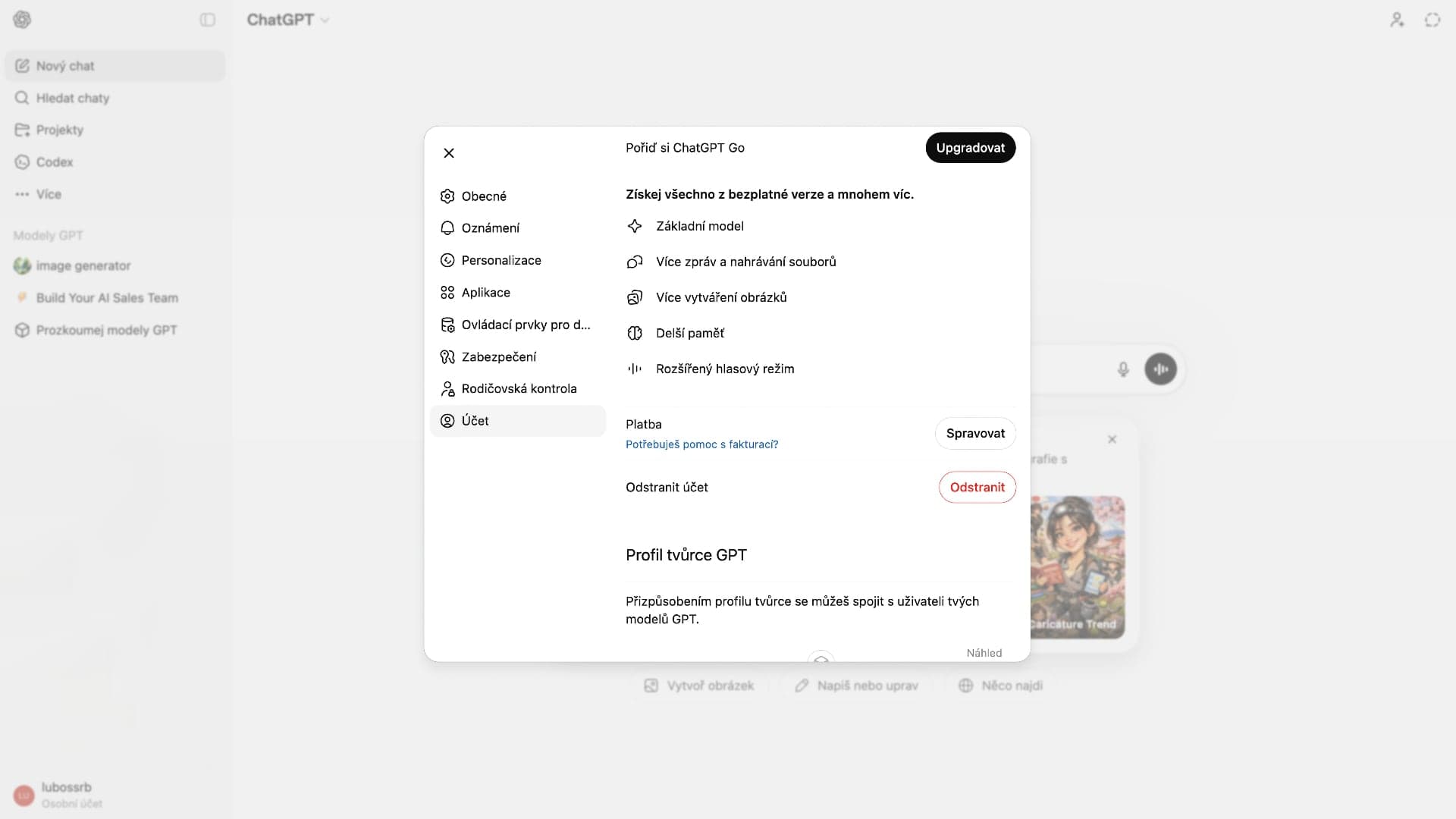The image size is (1456, 819).
Task: Close the settings dialog with the X icon
Action: coord(449,153)
